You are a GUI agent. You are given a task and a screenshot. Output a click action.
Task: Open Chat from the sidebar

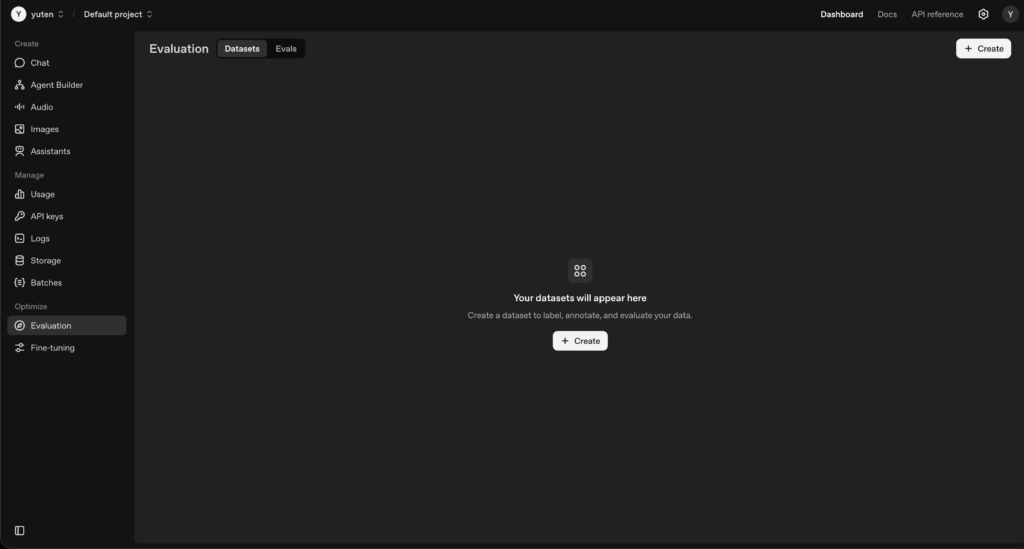point(40,63)
